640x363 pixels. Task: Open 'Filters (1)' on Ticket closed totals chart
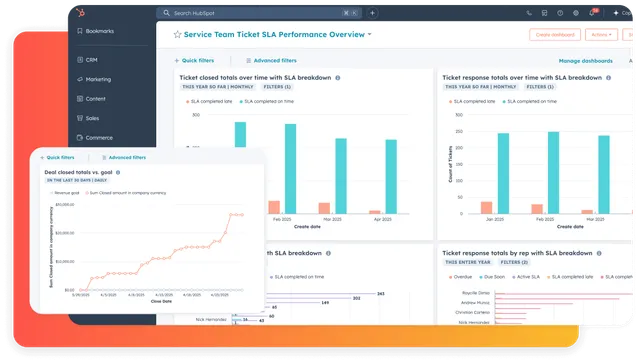point(277,87)
